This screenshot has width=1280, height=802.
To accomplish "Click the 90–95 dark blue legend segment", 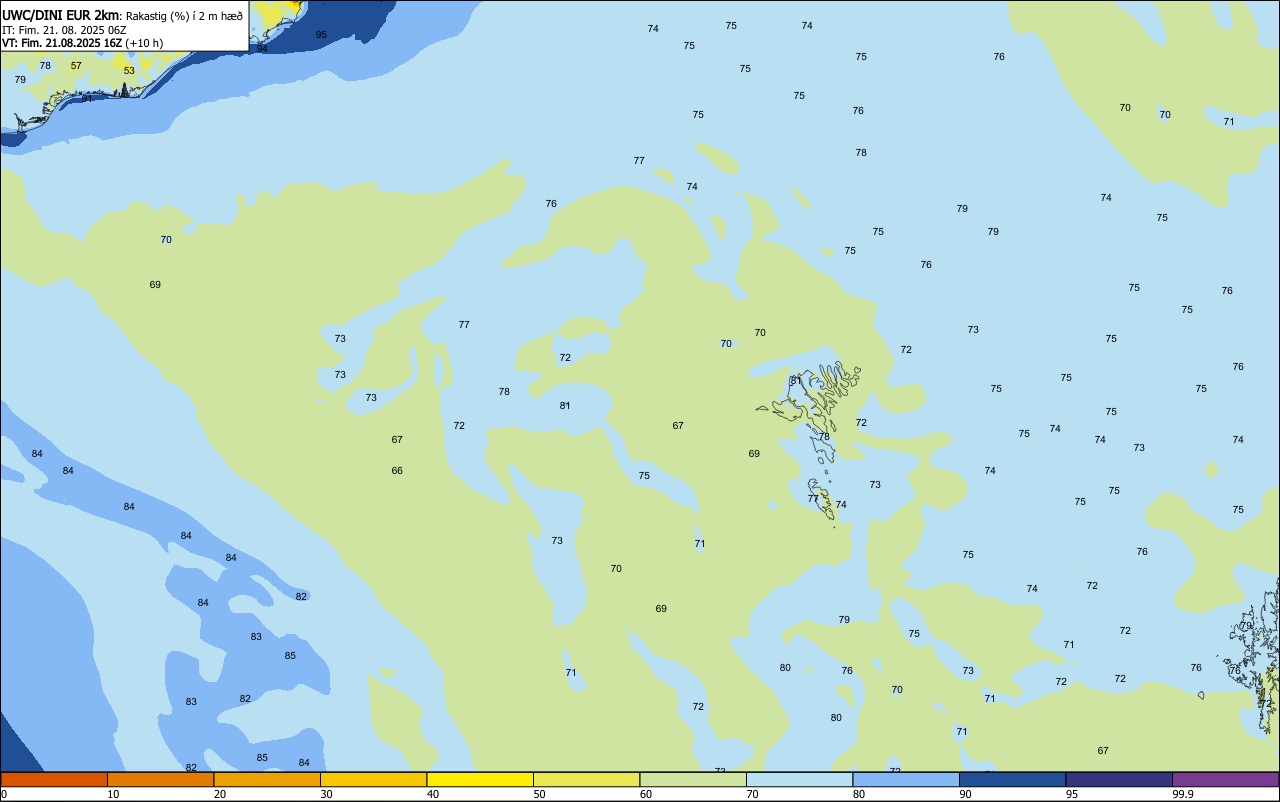I will click(x=1012, y=779).
